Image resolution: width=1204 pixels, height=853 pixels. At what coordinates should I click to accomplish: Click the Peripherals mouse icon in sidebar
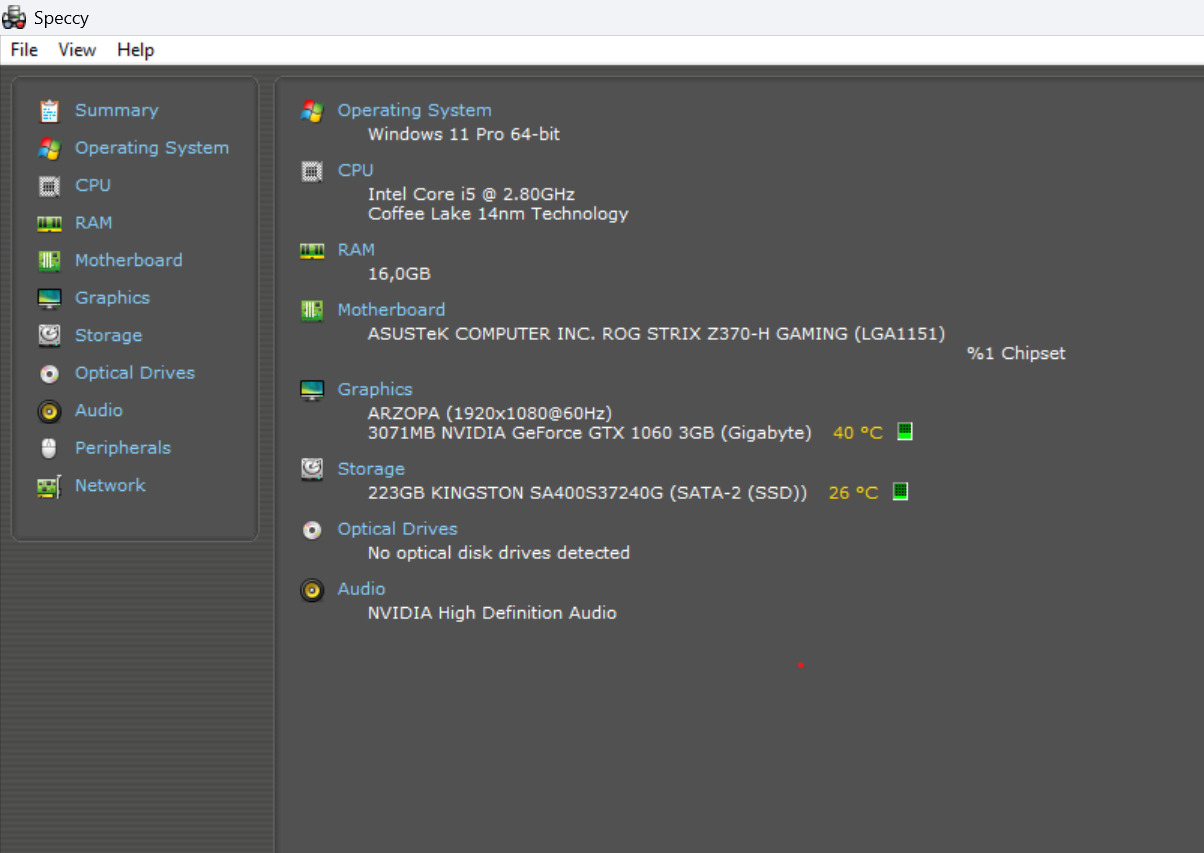pyautogui.click(x=49, y=449)
